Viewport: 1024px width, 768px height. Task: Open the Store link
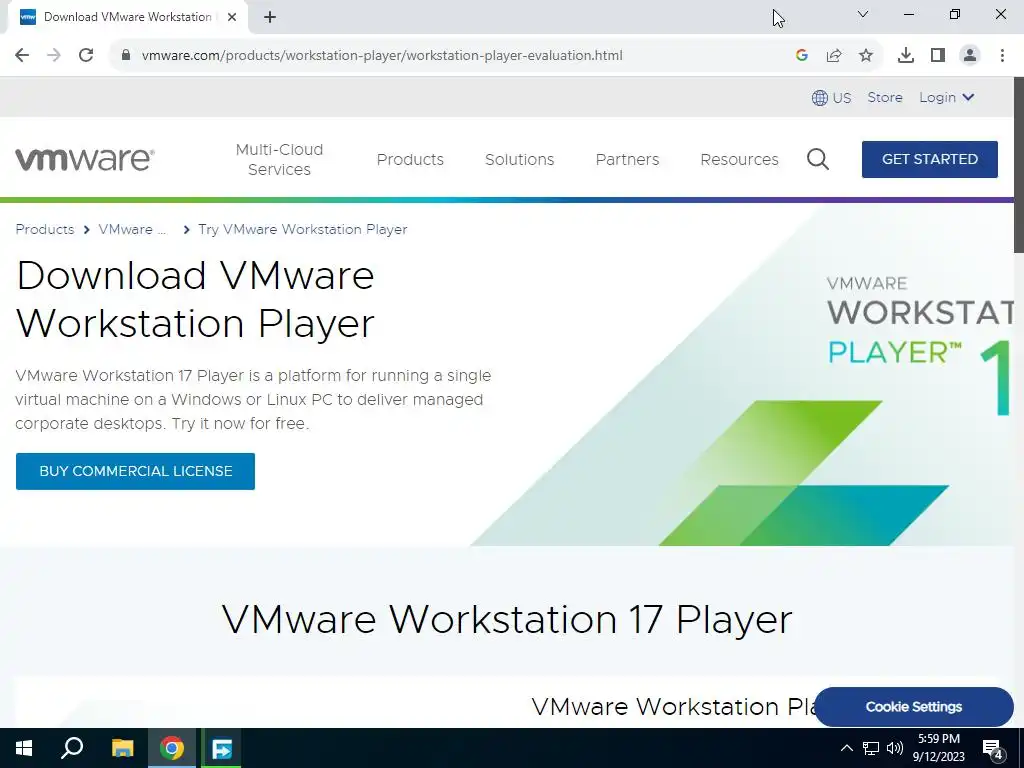pos(885,97)
